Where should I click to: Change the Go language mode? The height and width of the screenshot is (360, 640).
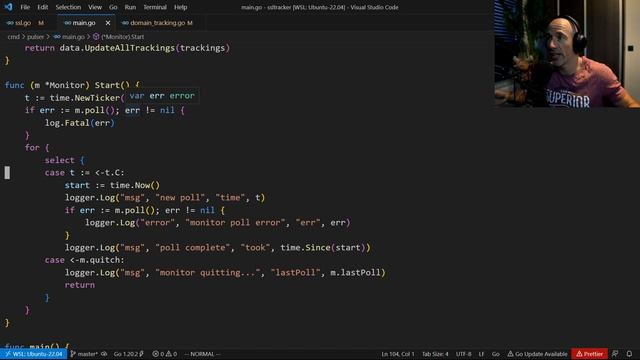tap(495, 354)
